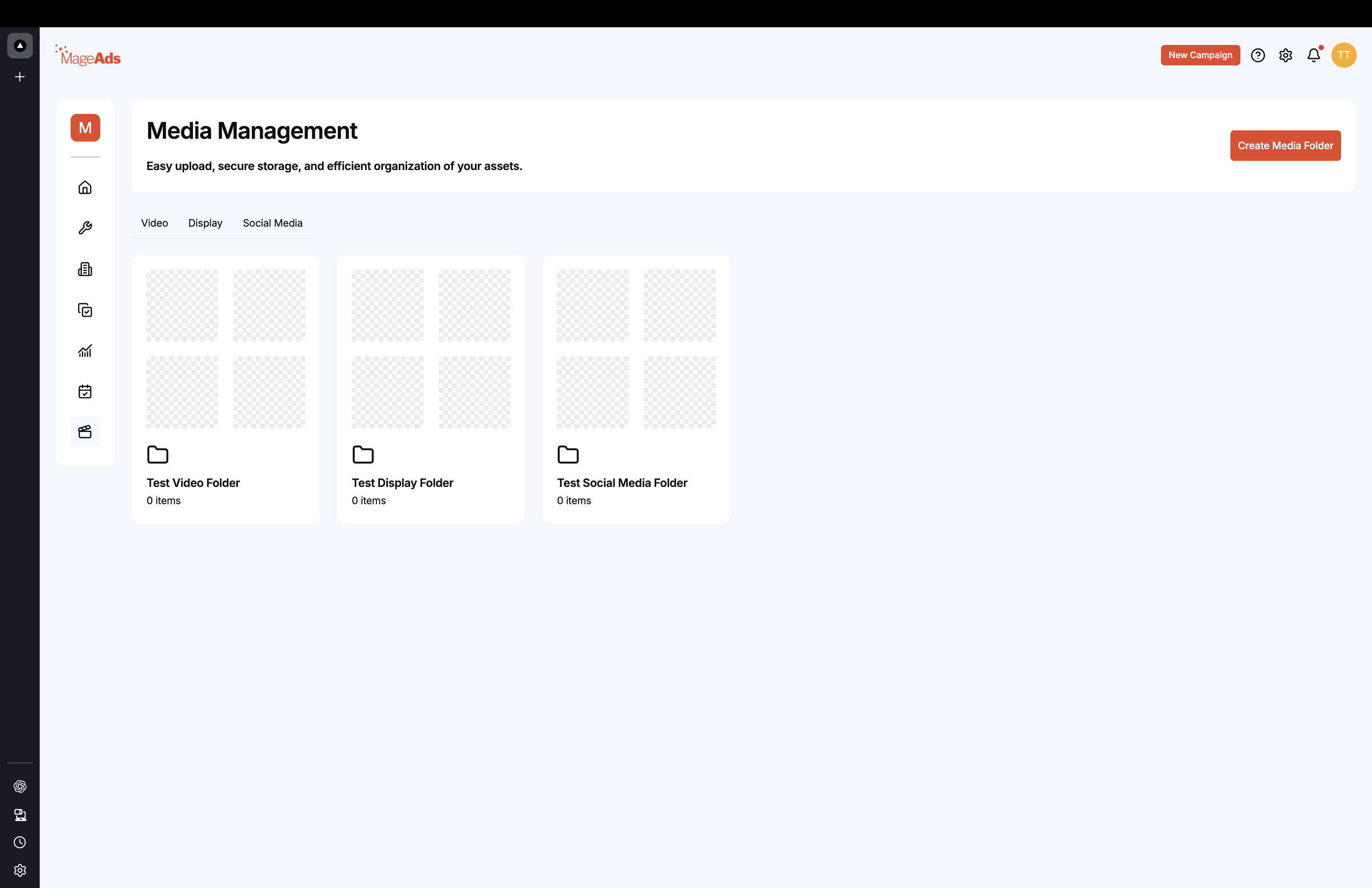
Task: Switch to the Social Media tab
Action: pyautogui.click(x=273, y=223)
